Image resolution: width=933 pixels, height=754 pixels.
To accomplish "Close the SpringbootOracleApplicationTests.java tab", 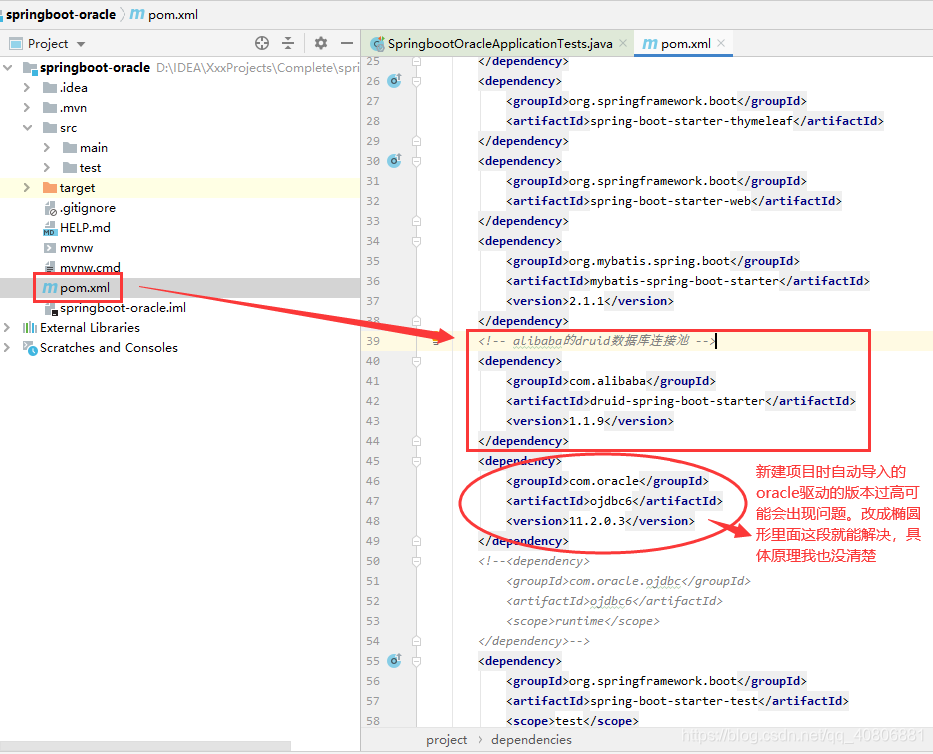I will 623,43.
